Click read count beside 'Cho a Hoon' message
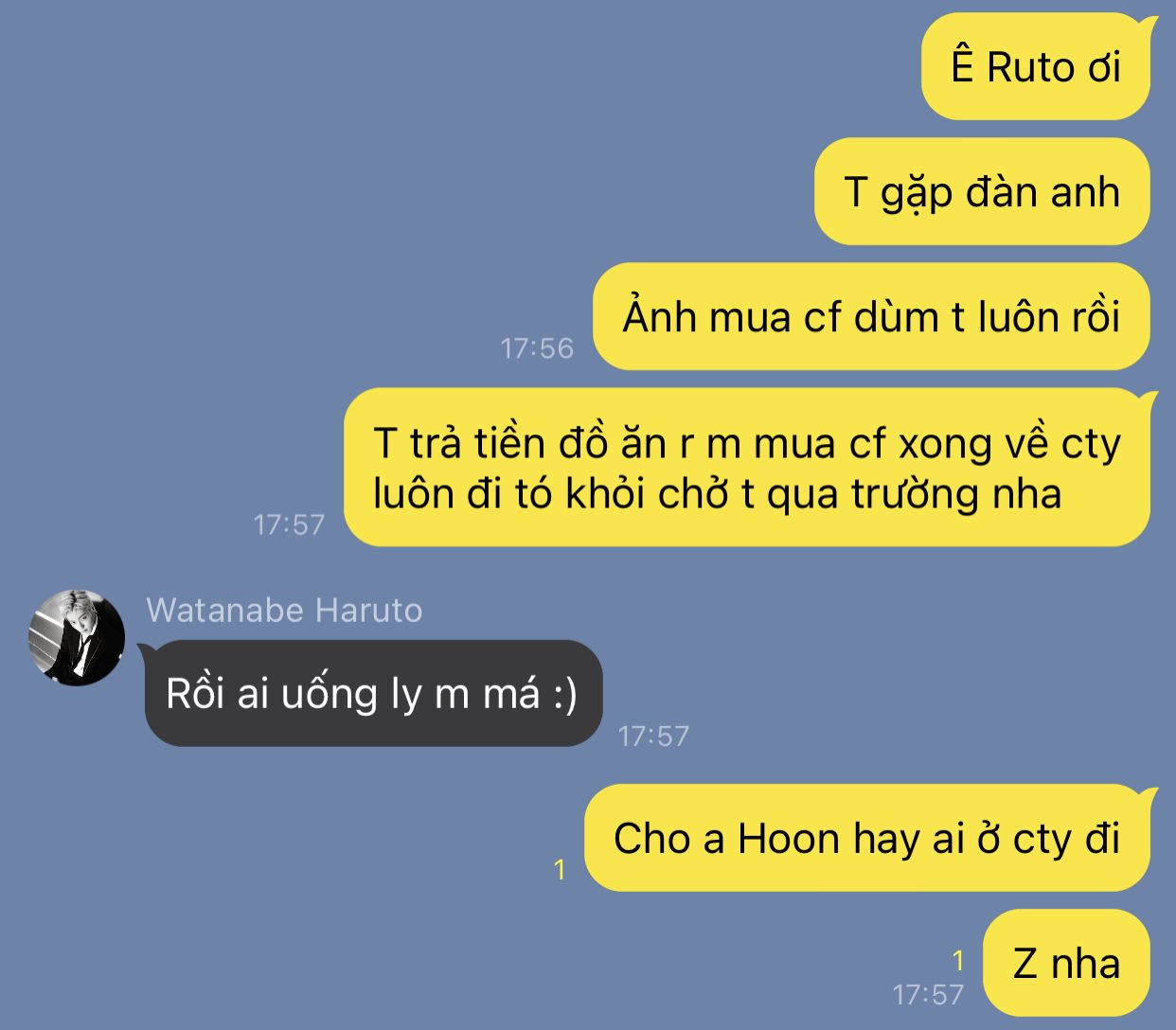Viewport: 1176px width, 1030px height. [x=560, y=869]
